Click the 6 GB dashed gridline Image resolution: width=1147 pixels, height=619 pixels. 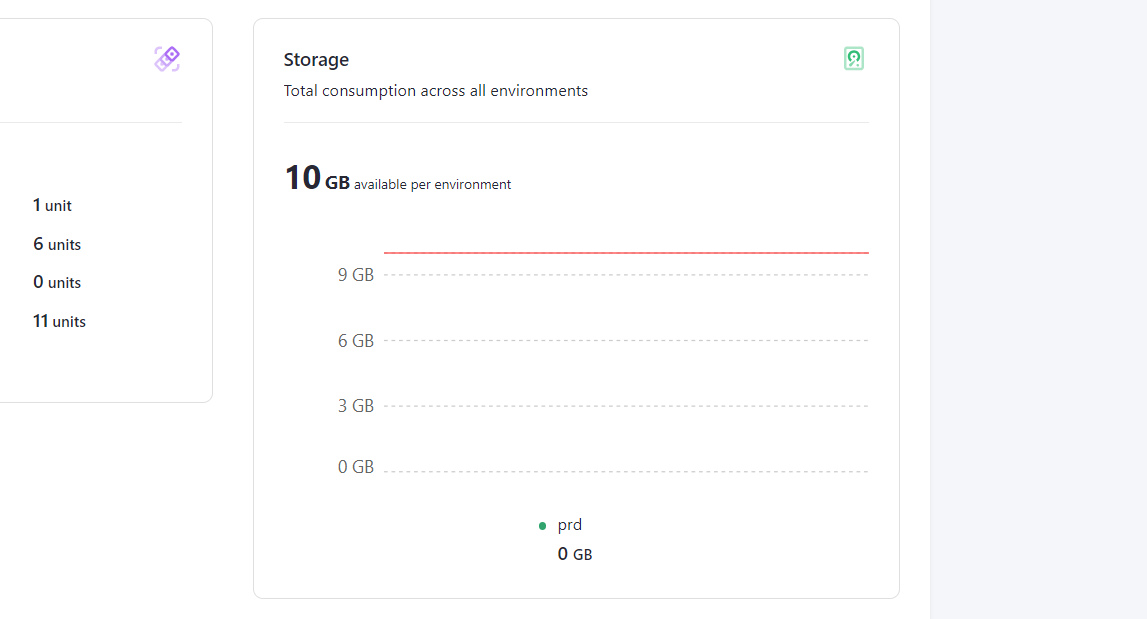(x=626, y=340)
